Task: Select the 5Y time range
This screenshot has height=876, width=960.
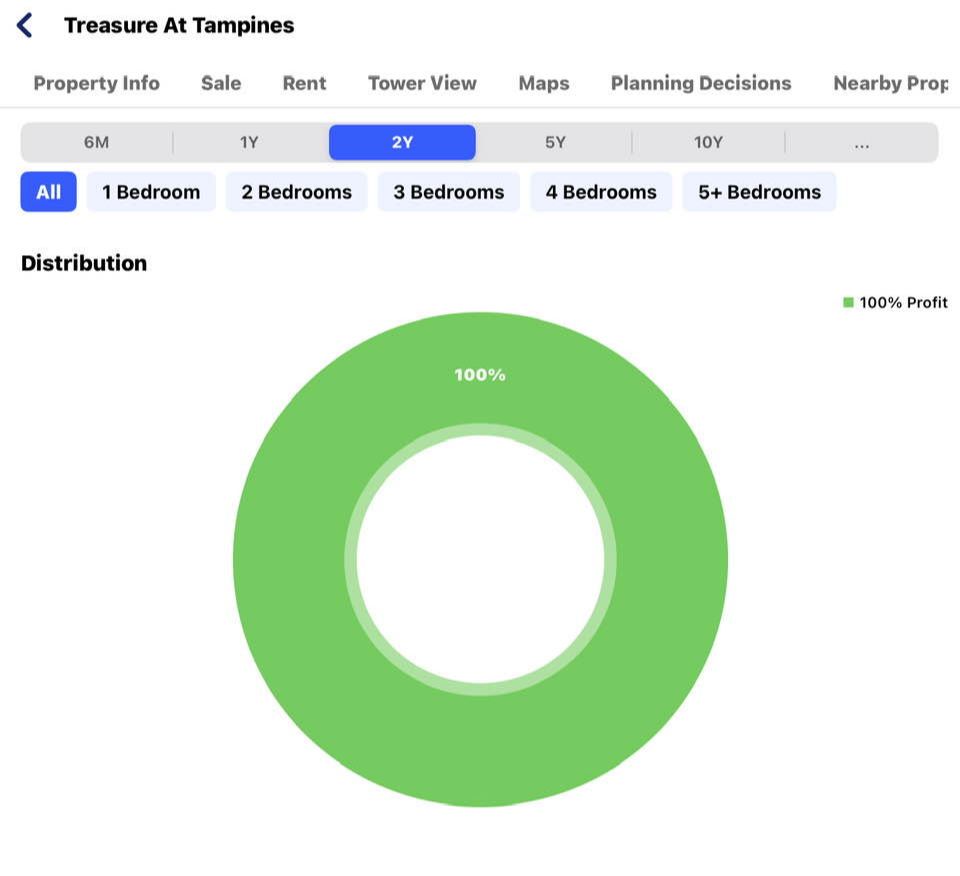Action: point(555,143)
